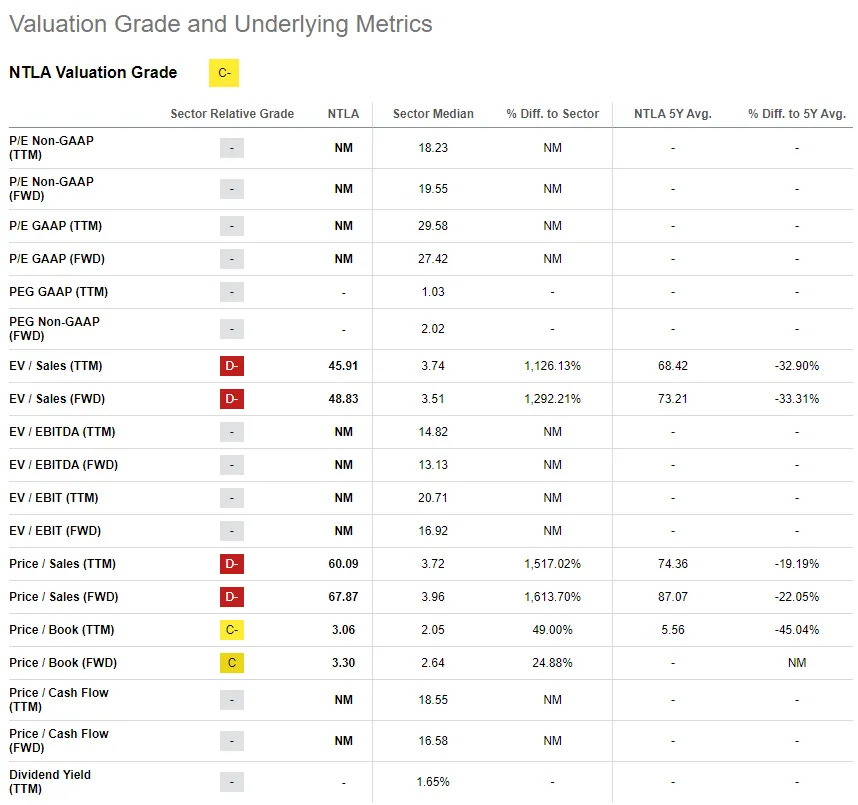The height and width of the screenshot is (805, 858).
Task: Click the 3.06 Price / Book (TTM) value
Action: pyautogui.click(x=344, y=630)
